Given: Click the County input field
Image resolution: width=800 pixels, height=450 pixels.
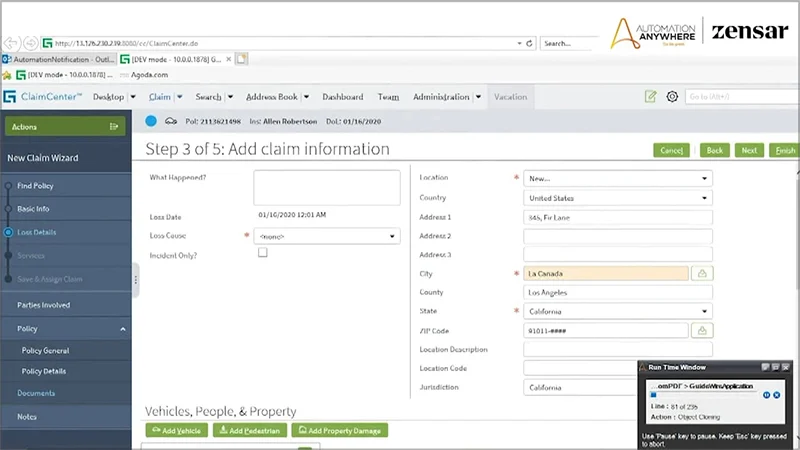Looking at the screenshot, I should point(618,292).
